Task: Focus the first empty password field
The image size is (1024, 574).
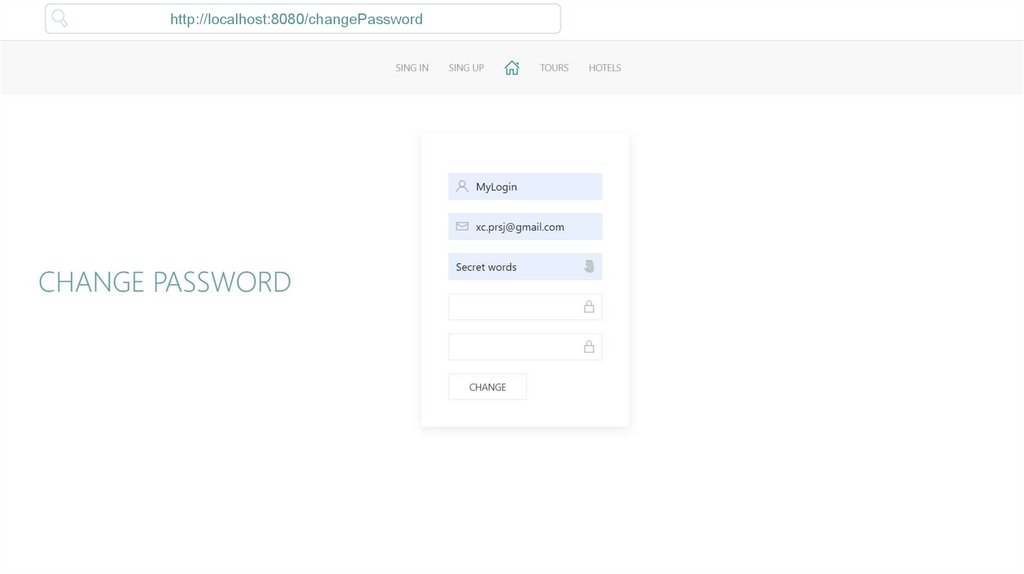Action: [515, 307]
